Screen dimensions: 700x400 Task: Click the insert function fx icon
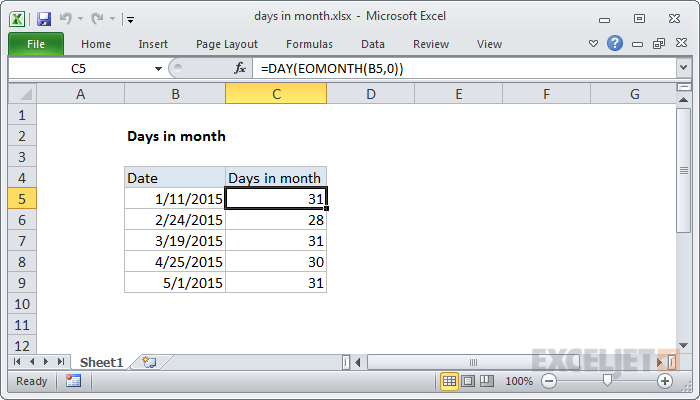pos(240,68)
